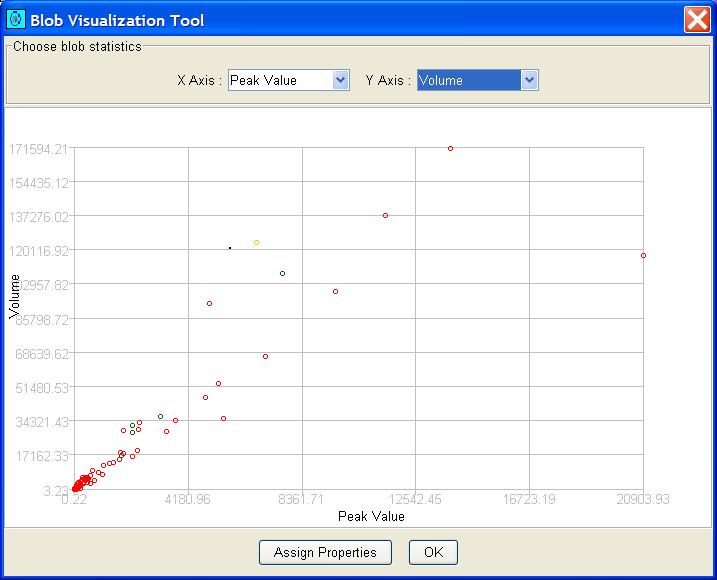Click red point directly below the black dot

coord(209,303)
